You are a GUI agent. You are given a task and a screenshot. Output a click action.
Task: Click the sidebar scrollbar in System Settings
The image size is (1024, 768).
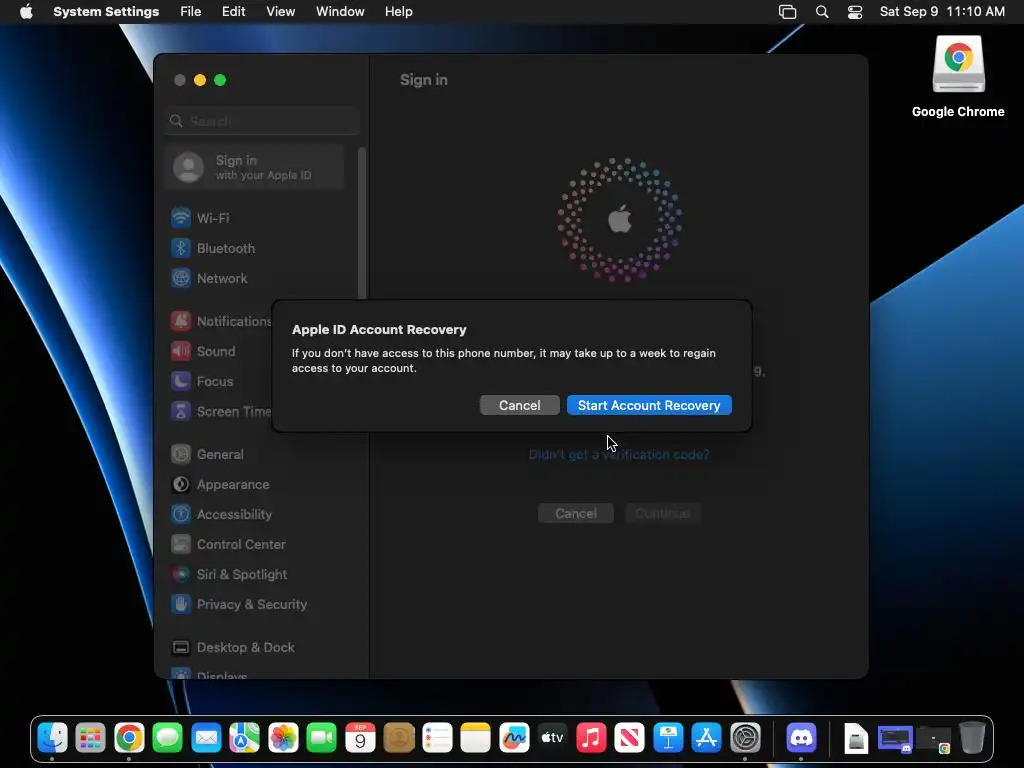(362, 222)
